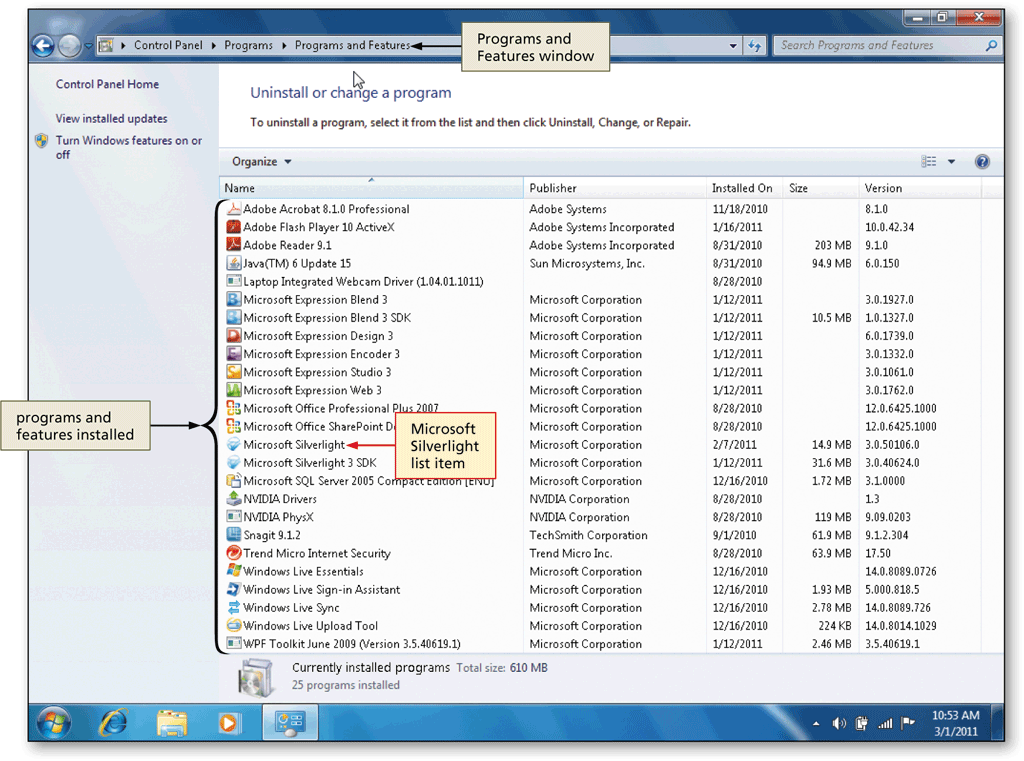Sort the list by the Name column
Screen dimensions: 1024x761
pos(371,188)
